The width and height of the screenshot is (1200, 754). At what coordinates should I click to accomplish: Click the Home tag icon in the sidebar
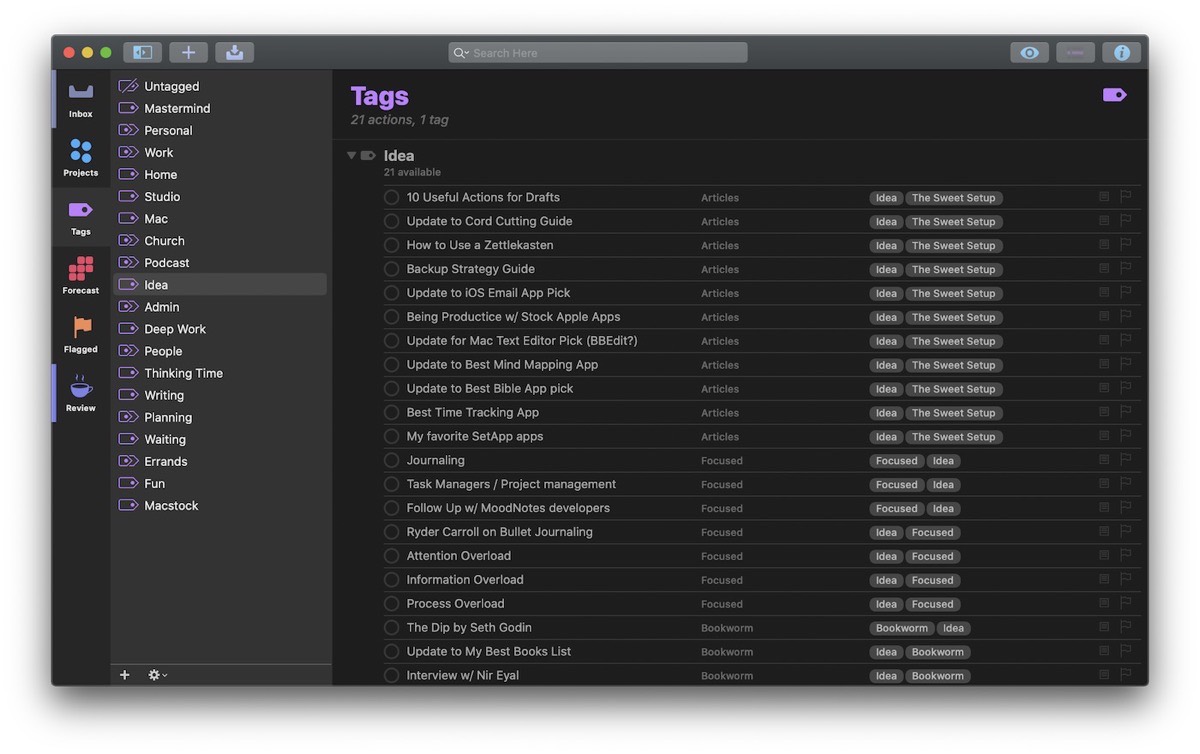[x=128, y=174]
